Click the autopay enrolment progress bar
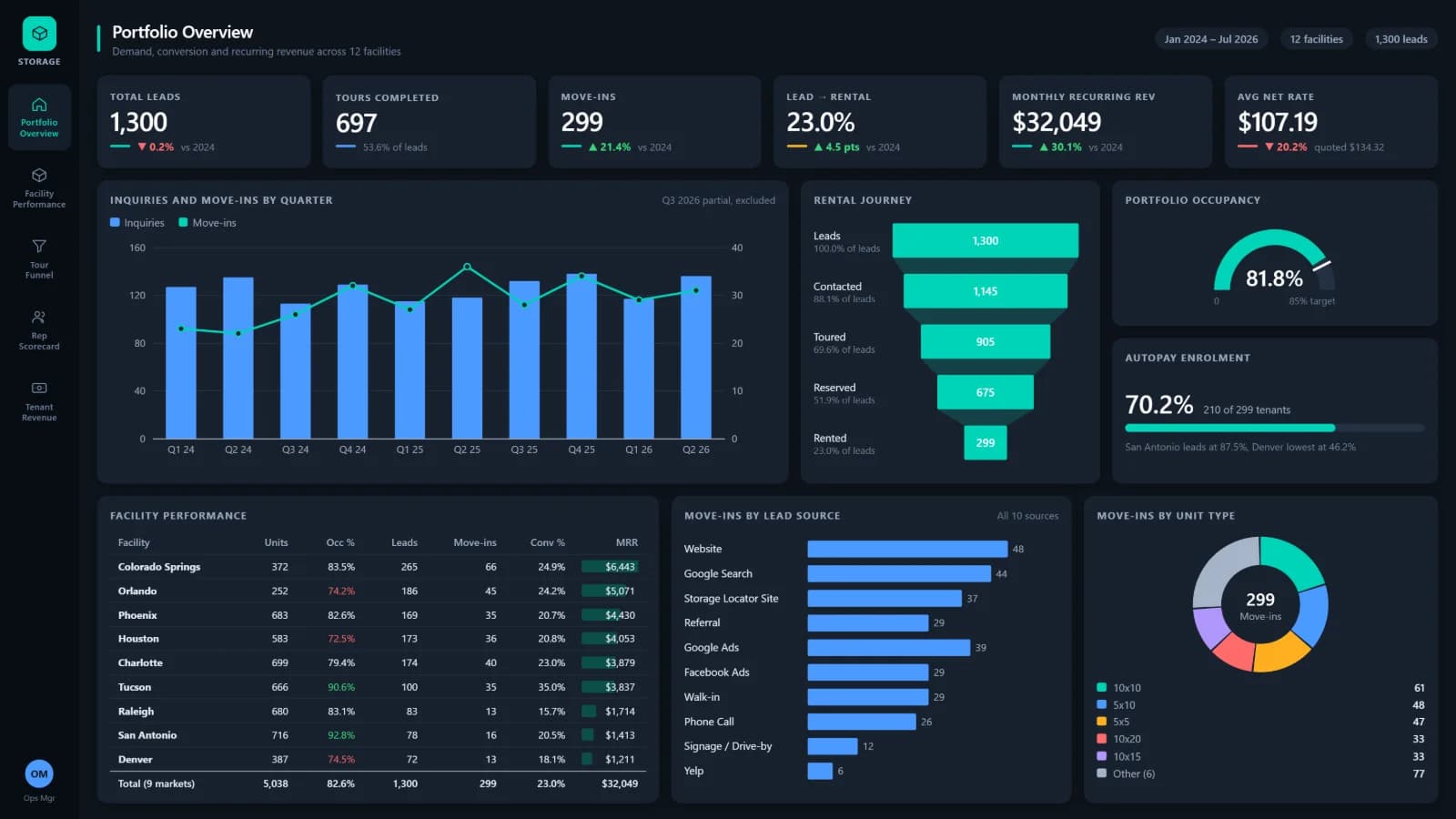 click(x=1274, y=428)
